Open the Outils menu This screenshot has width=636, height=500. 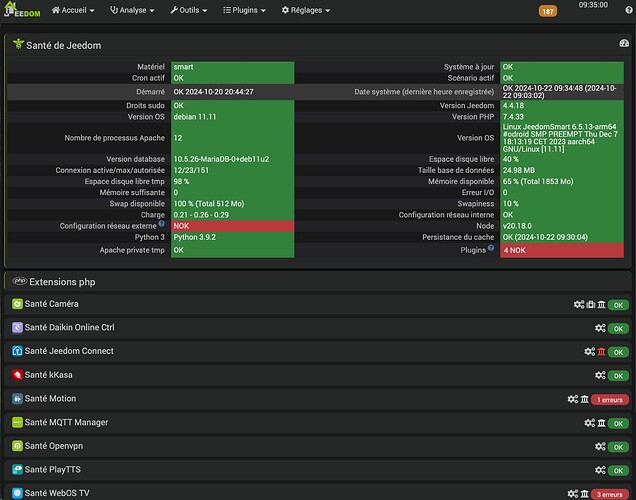(x=189, y=10)
